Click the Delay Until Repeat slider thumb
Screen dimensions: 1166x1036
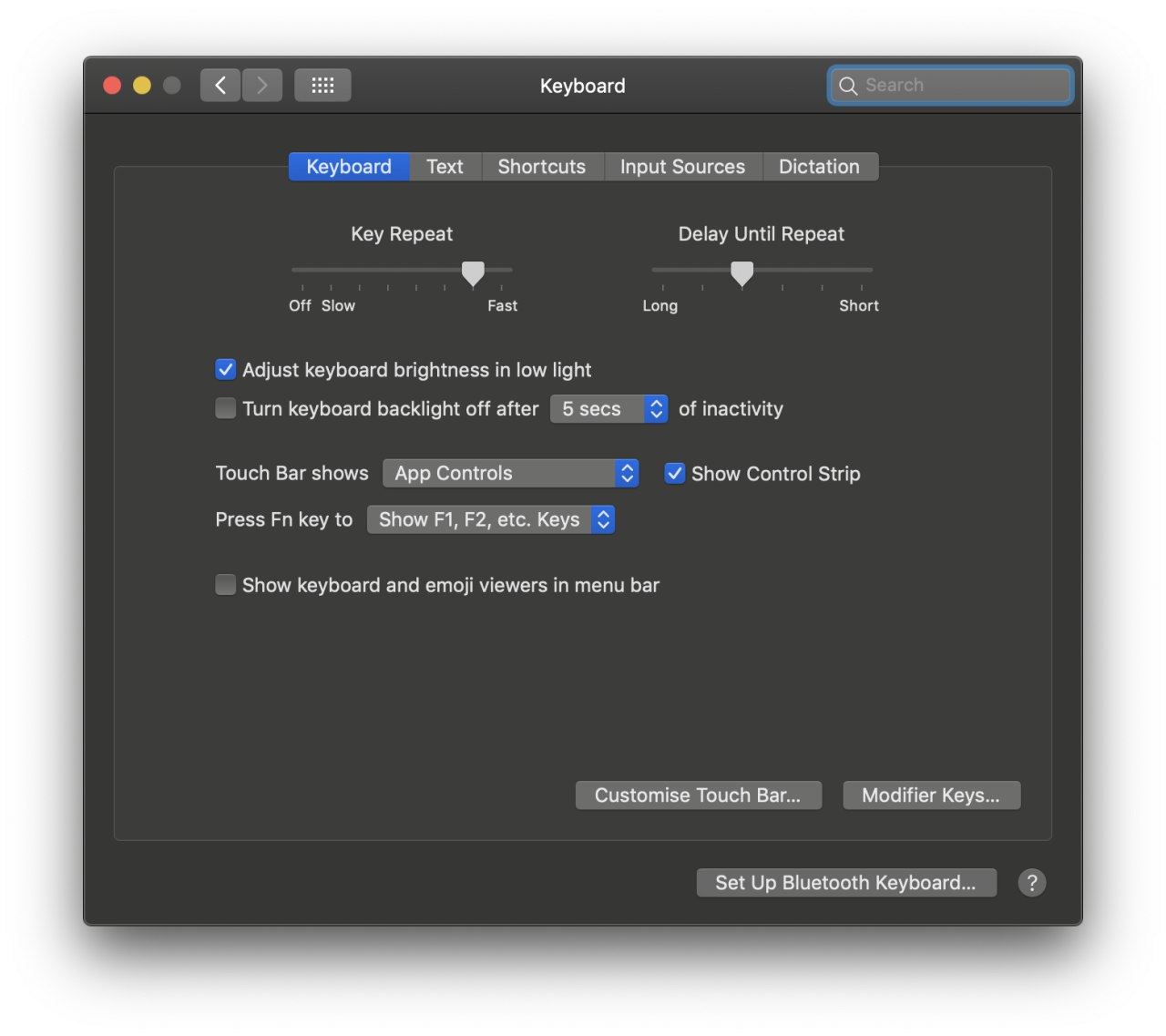(742, 273)
